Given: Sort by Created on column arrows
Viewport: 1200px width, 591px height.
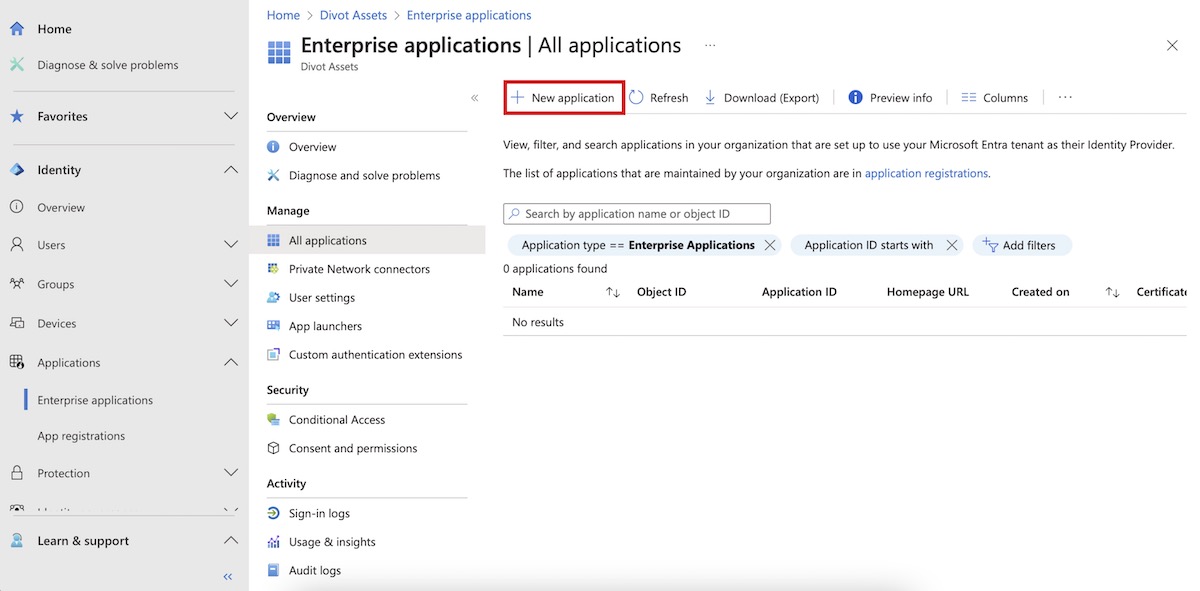Looking at the screenshot, I should [x=1112, y=292].
